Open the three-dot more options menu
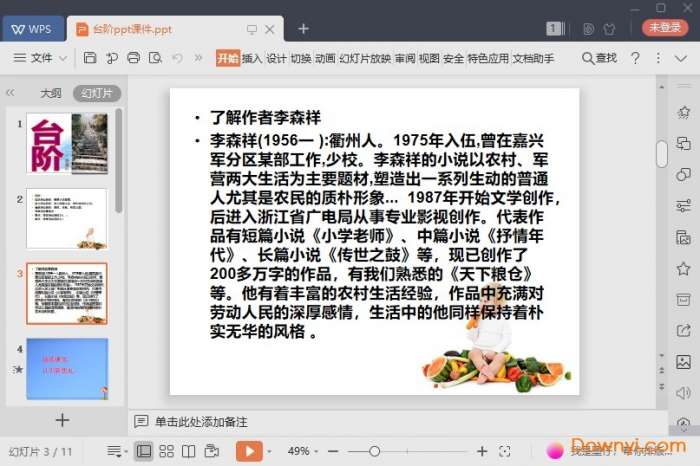 tap(658, 58)
